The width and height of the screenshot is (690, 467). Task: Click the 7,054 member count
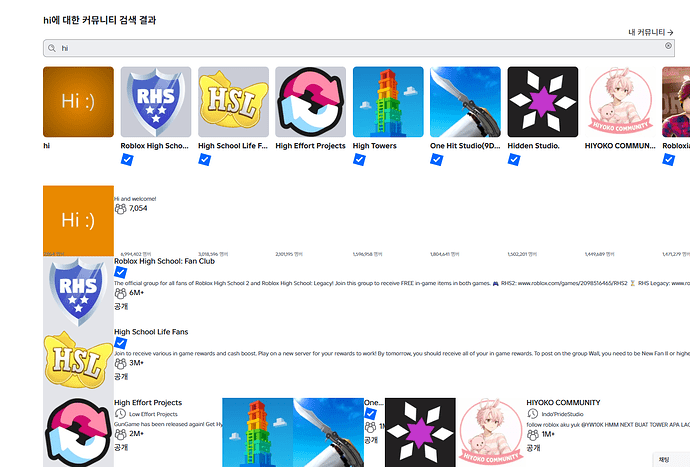[x=138, y=208]
